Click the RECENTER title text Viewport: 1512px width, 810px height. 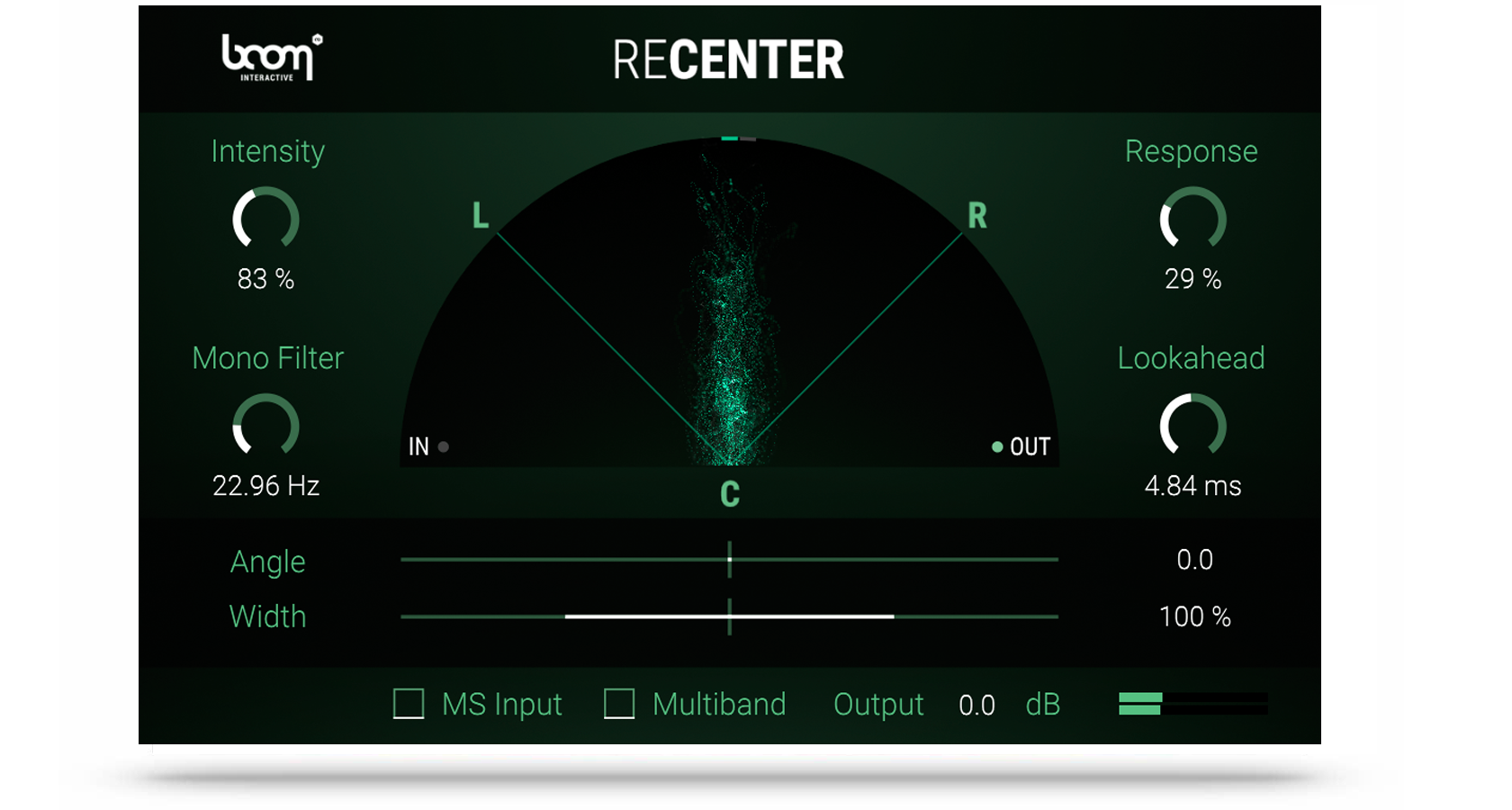pos(730,59)
